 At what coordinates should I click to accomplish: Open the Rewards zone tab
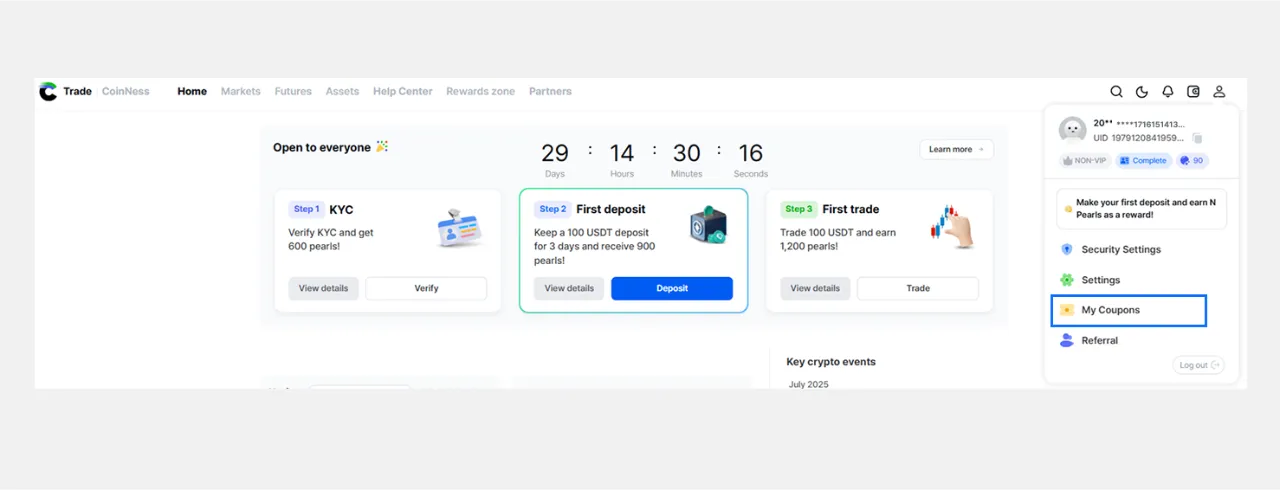[x=480, y=91]
